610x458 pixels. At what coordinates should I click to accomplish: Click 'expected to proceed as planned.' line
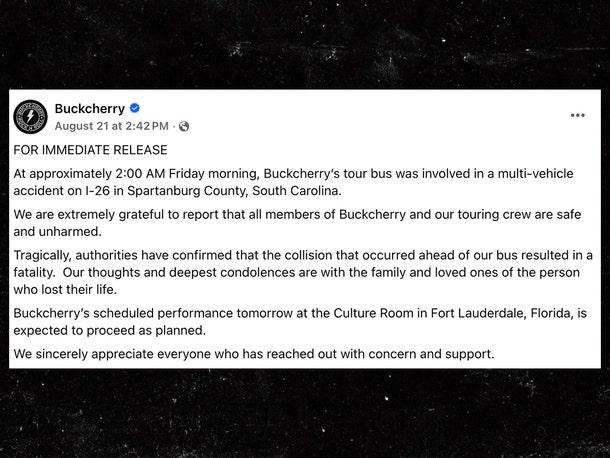click(110, 331)
